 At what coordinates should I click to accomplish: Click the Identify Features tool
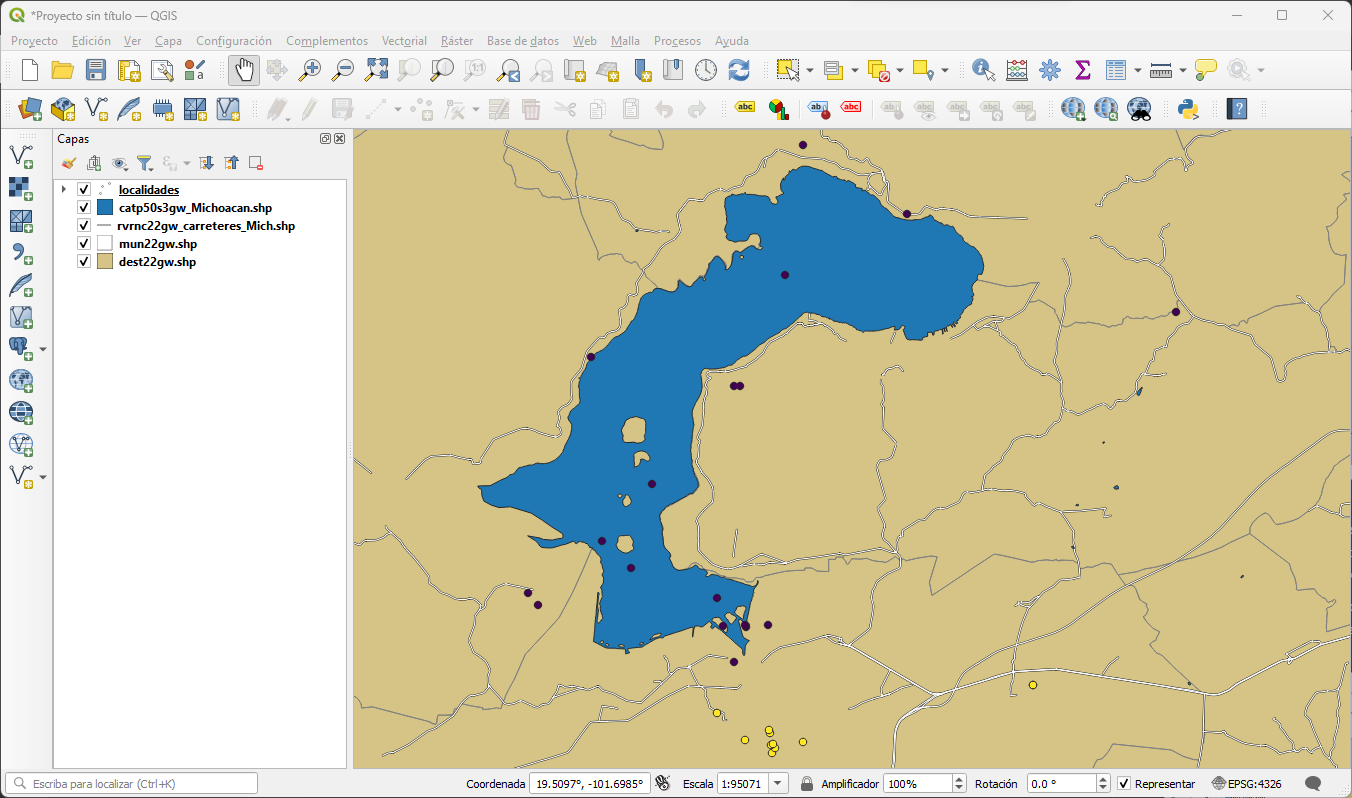(x=984, y=70)
